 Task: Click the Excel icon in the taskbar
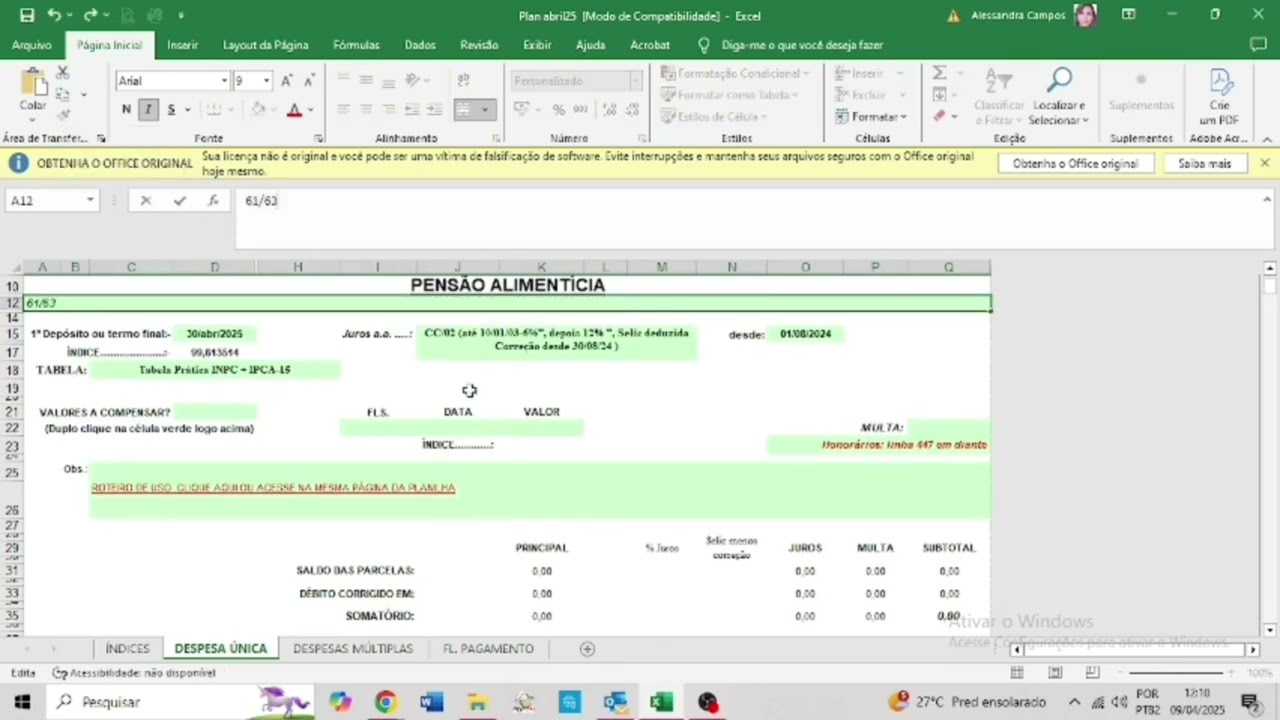coord(662,702)
